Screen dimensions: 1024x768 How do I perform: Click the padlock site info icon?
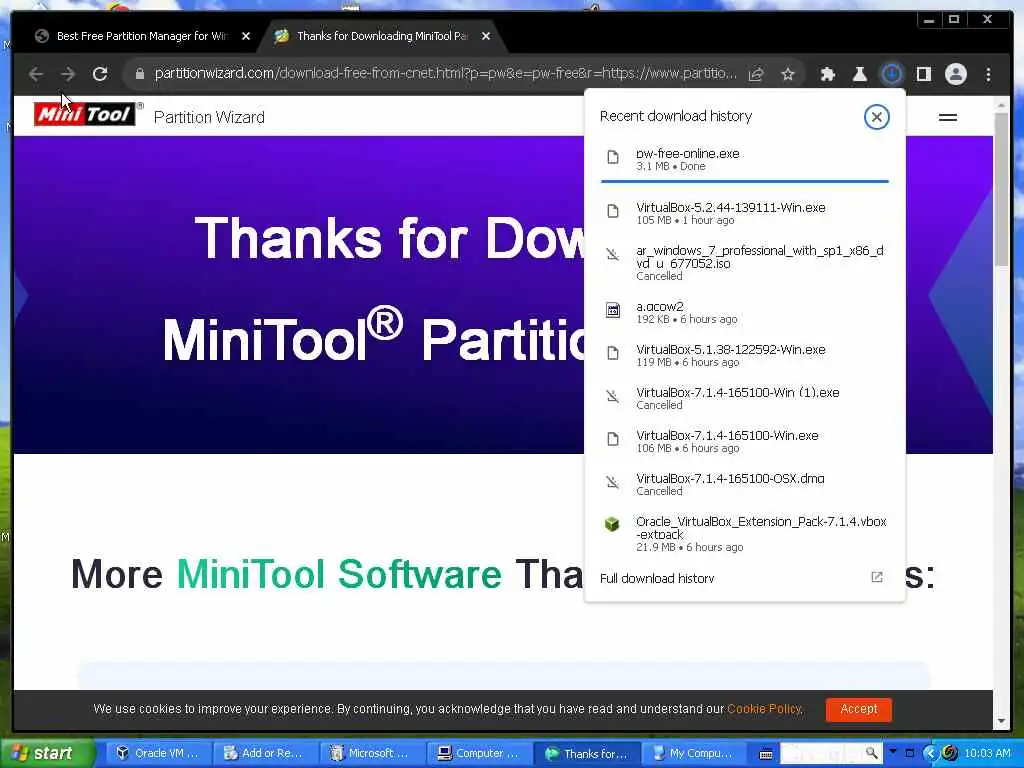coord(139,74)
